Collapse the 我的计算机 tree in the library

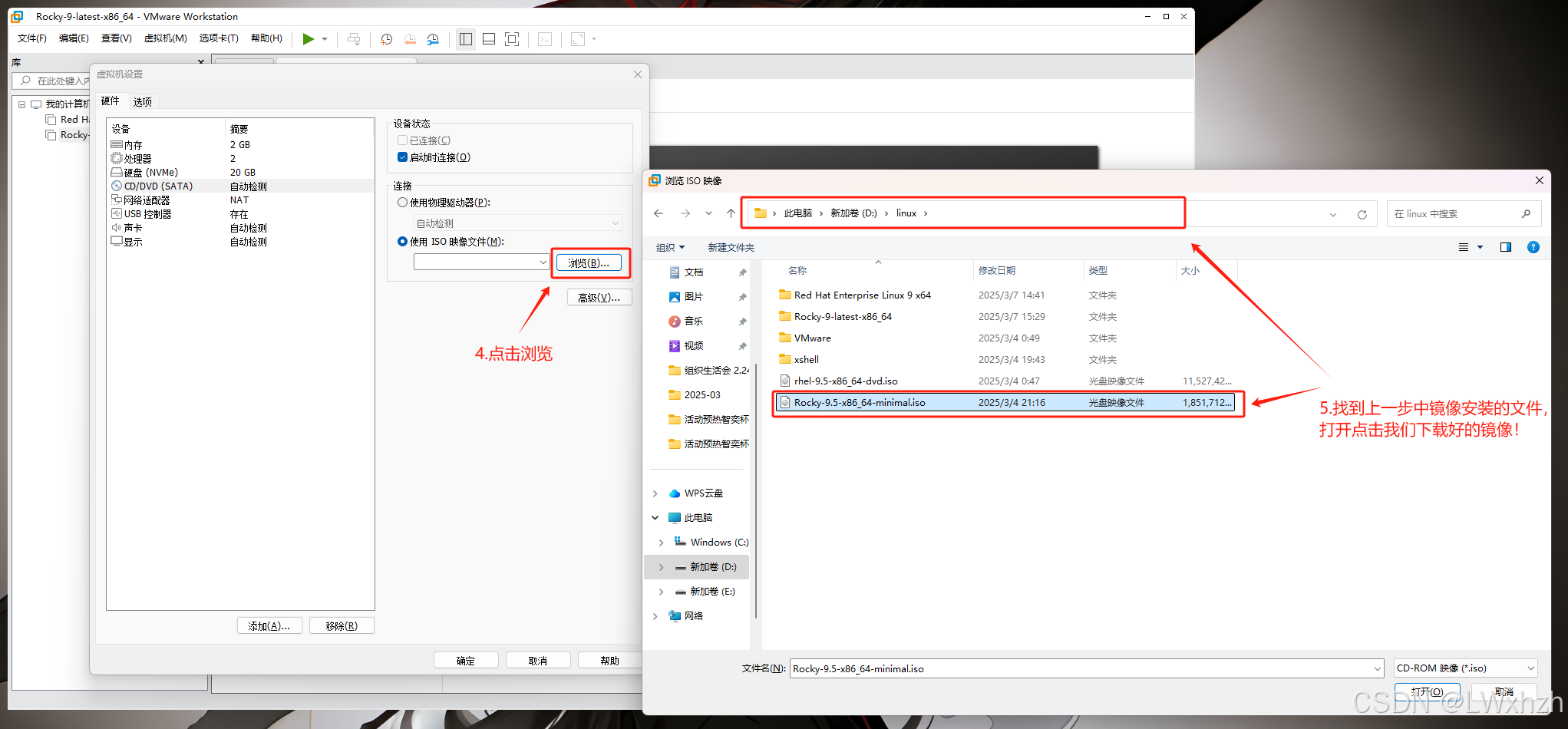tap(22, 104)
